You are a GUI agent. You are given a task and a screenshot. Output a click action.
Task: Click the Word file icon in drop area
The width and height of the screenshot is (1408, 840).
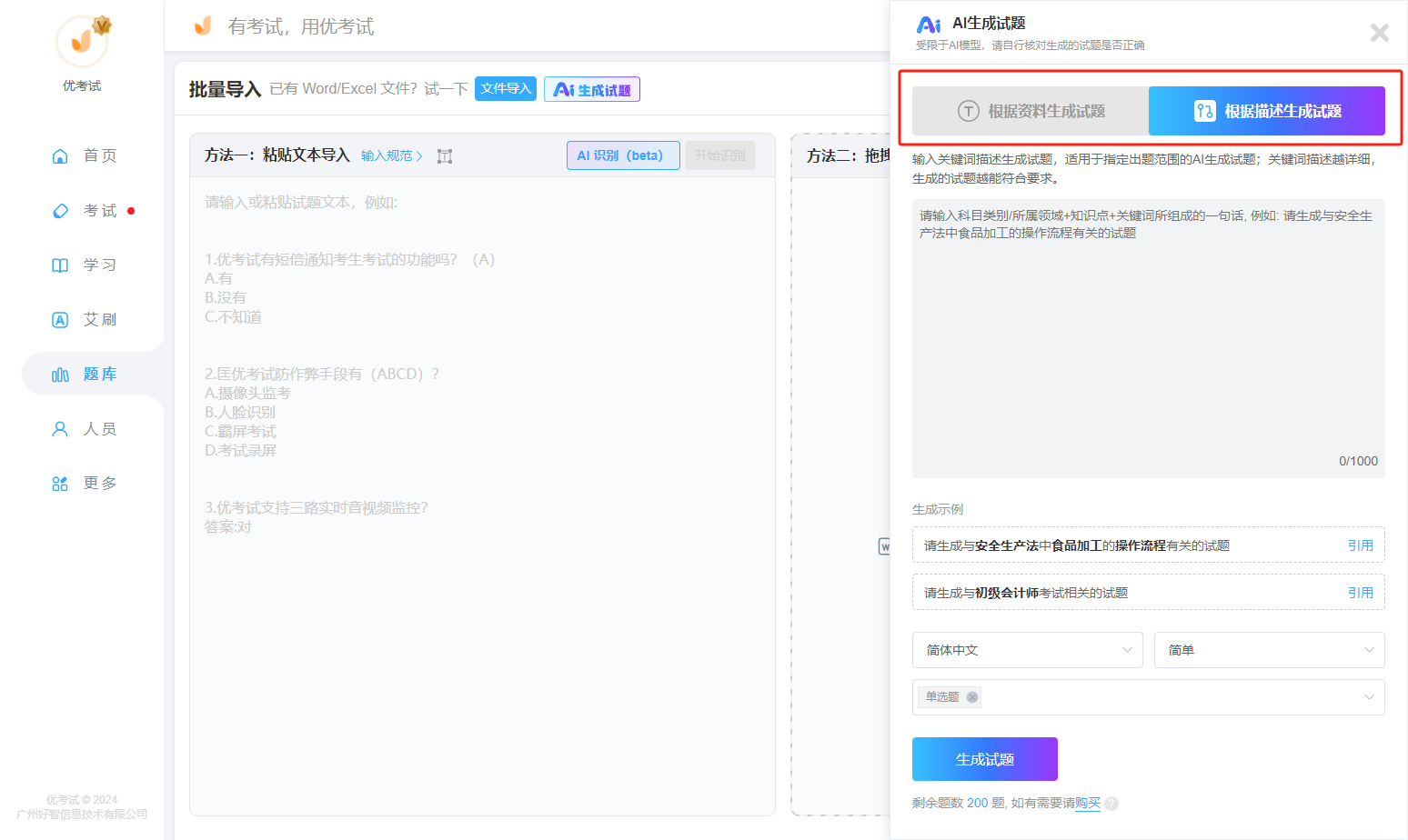point(884,546)
